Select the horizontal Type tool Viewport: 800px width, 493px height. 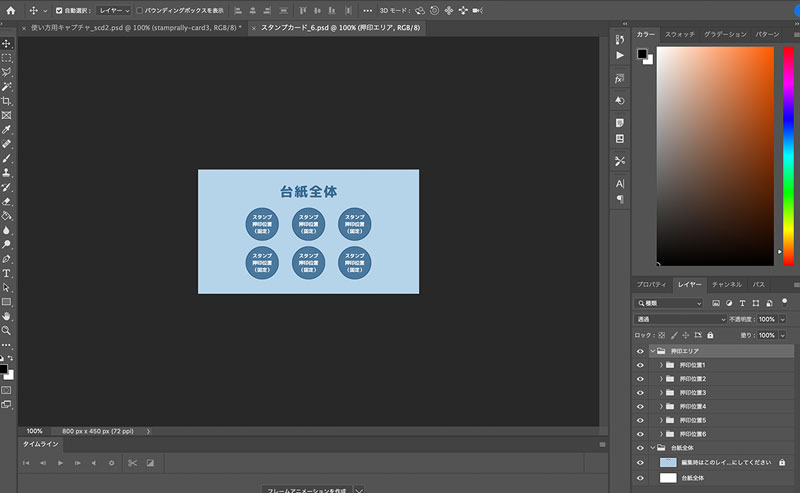7,272
